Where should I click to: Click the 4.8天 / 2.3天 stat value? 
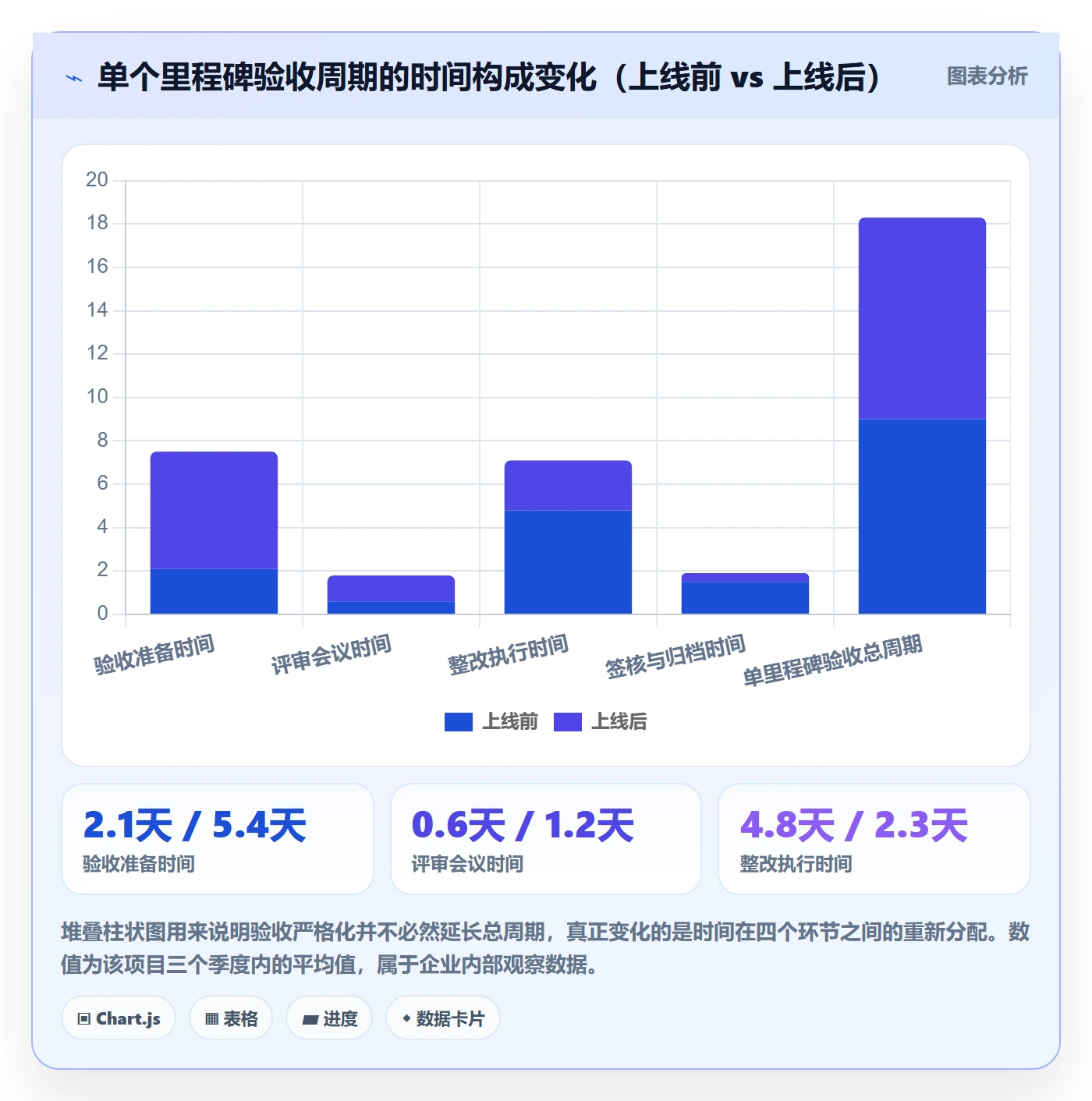854,825
